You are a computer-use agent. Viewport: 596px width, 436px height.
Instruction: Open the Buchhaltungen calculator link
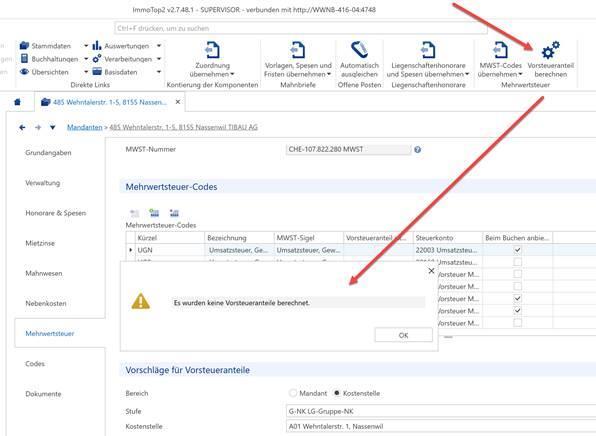(49, 59)
